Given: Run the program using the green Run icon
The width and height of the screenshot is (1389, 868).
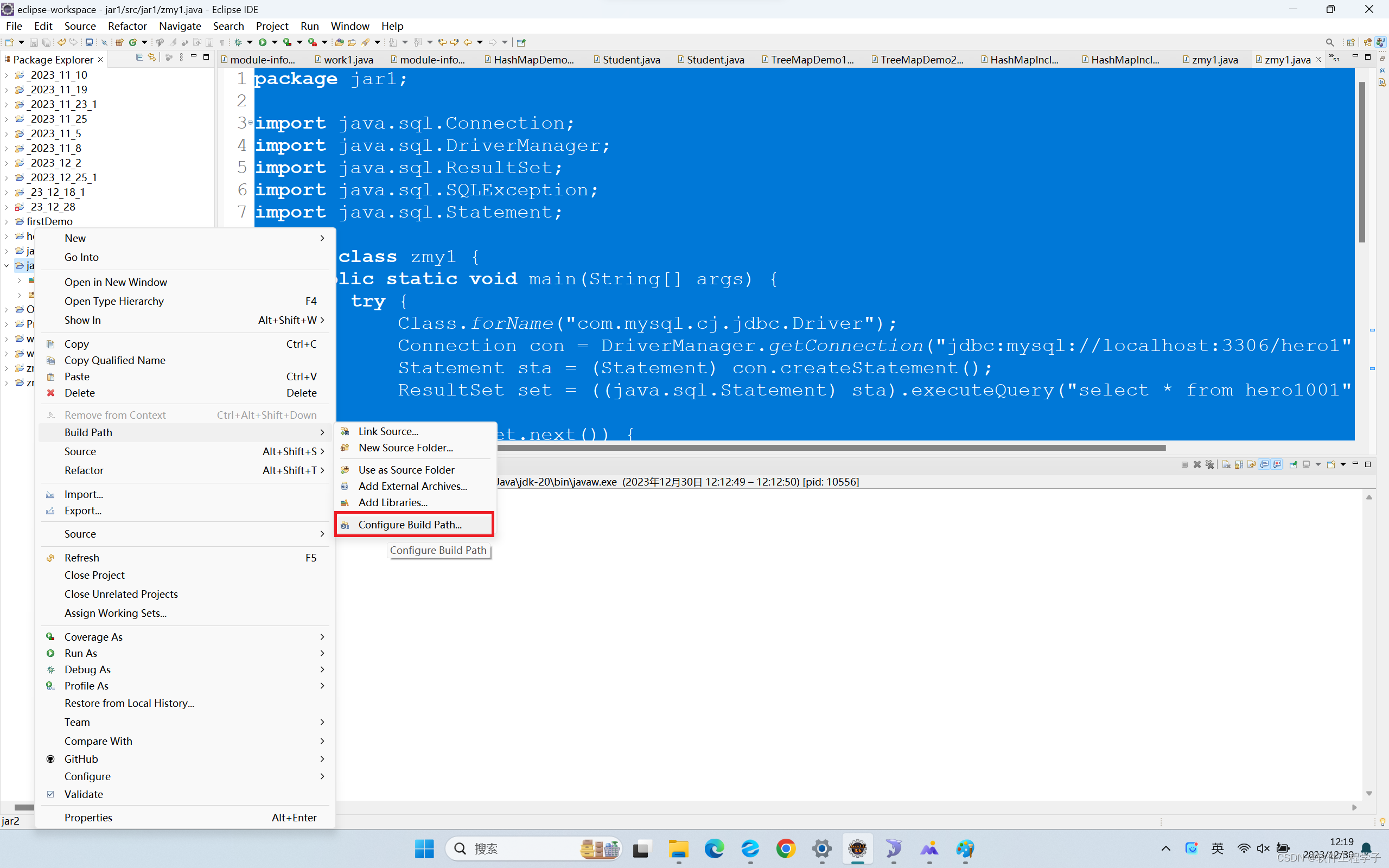Looking at the screenshot, I should pos(263,42).
